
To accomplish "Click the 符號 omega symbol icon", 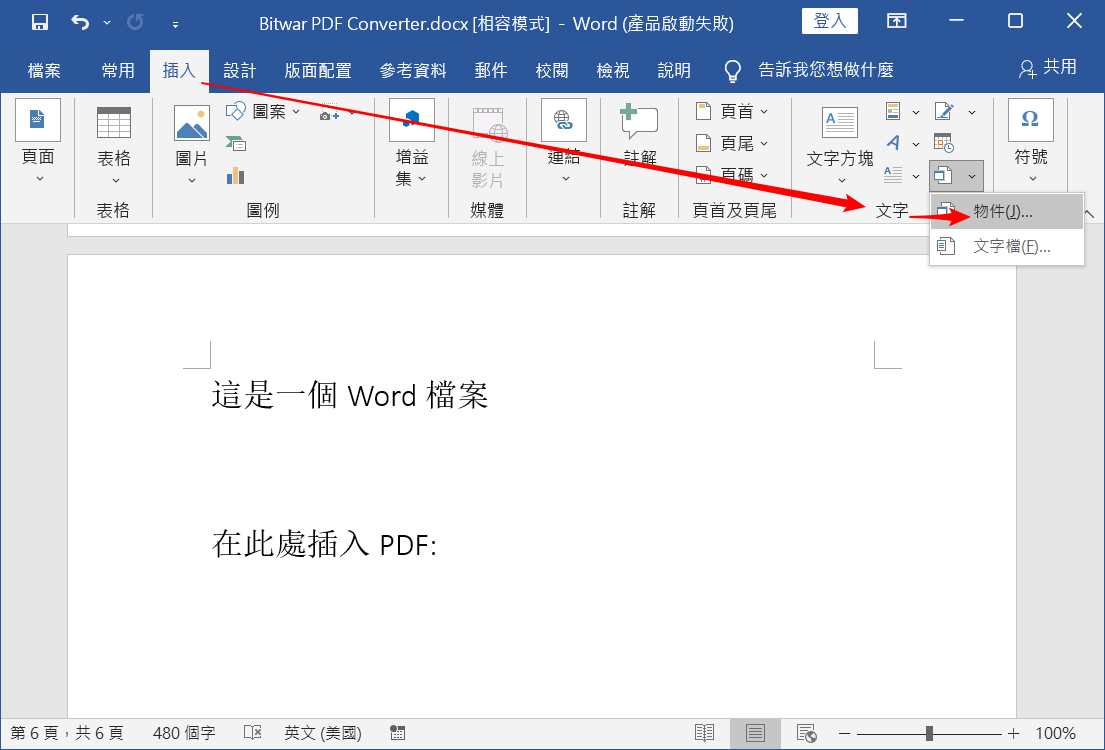I will coord(1030,120).
